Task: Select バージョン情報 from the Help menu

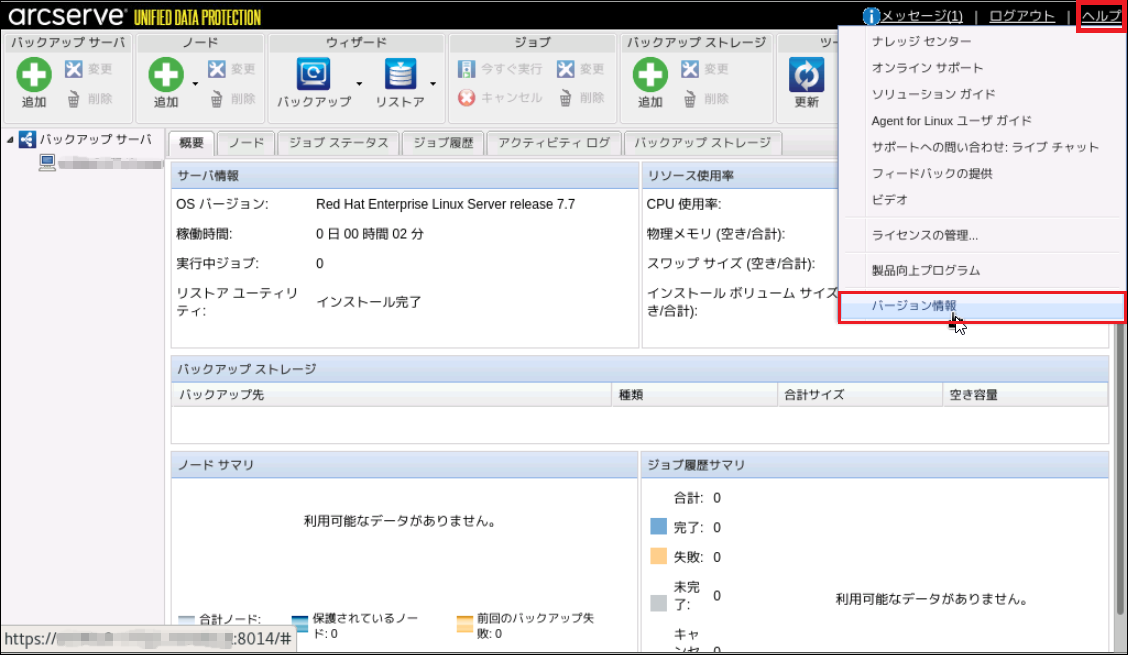Action: click(x=913, y=306)
